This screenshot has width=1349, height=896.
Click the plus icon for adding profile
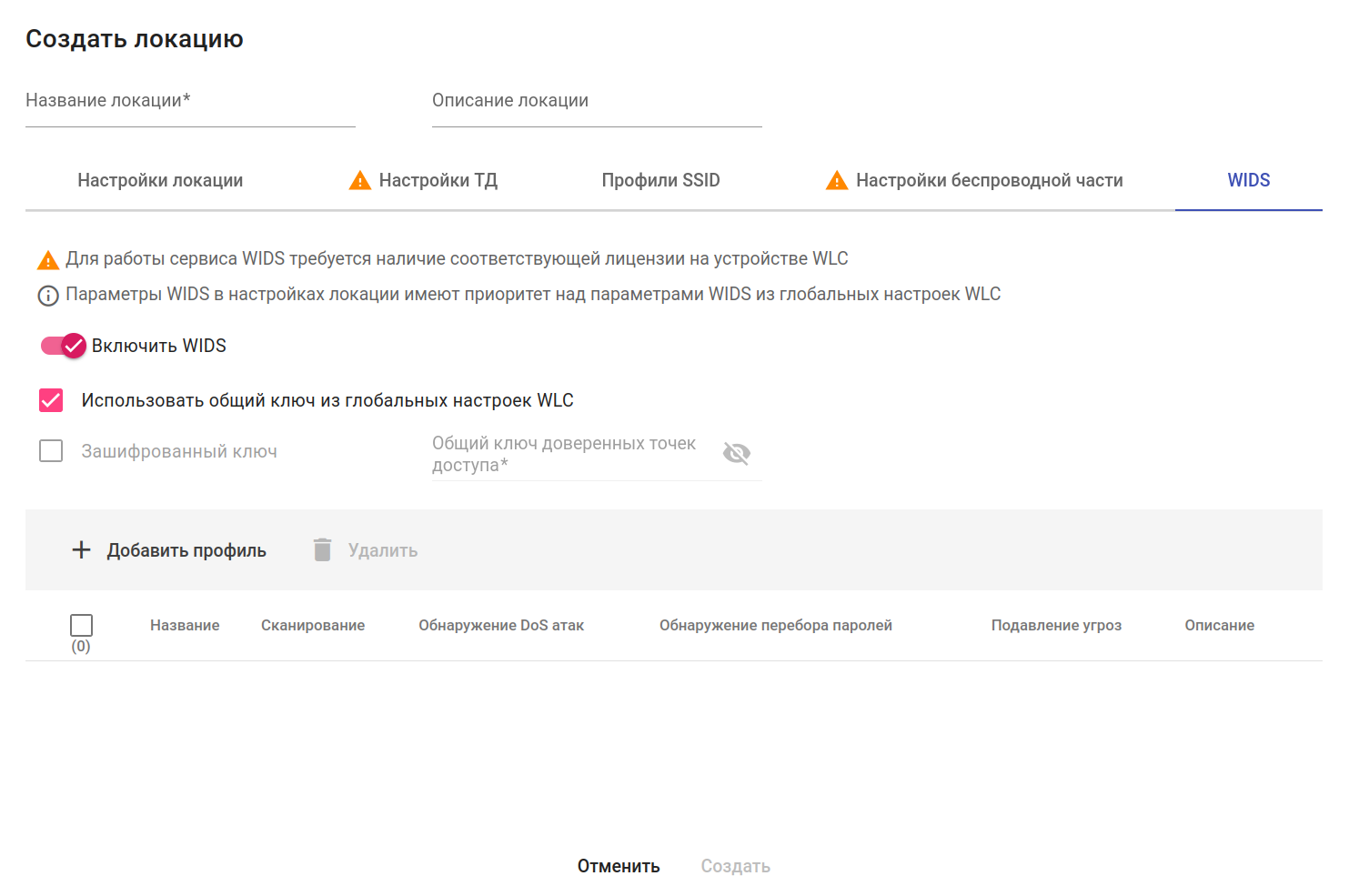click(81, 550)
